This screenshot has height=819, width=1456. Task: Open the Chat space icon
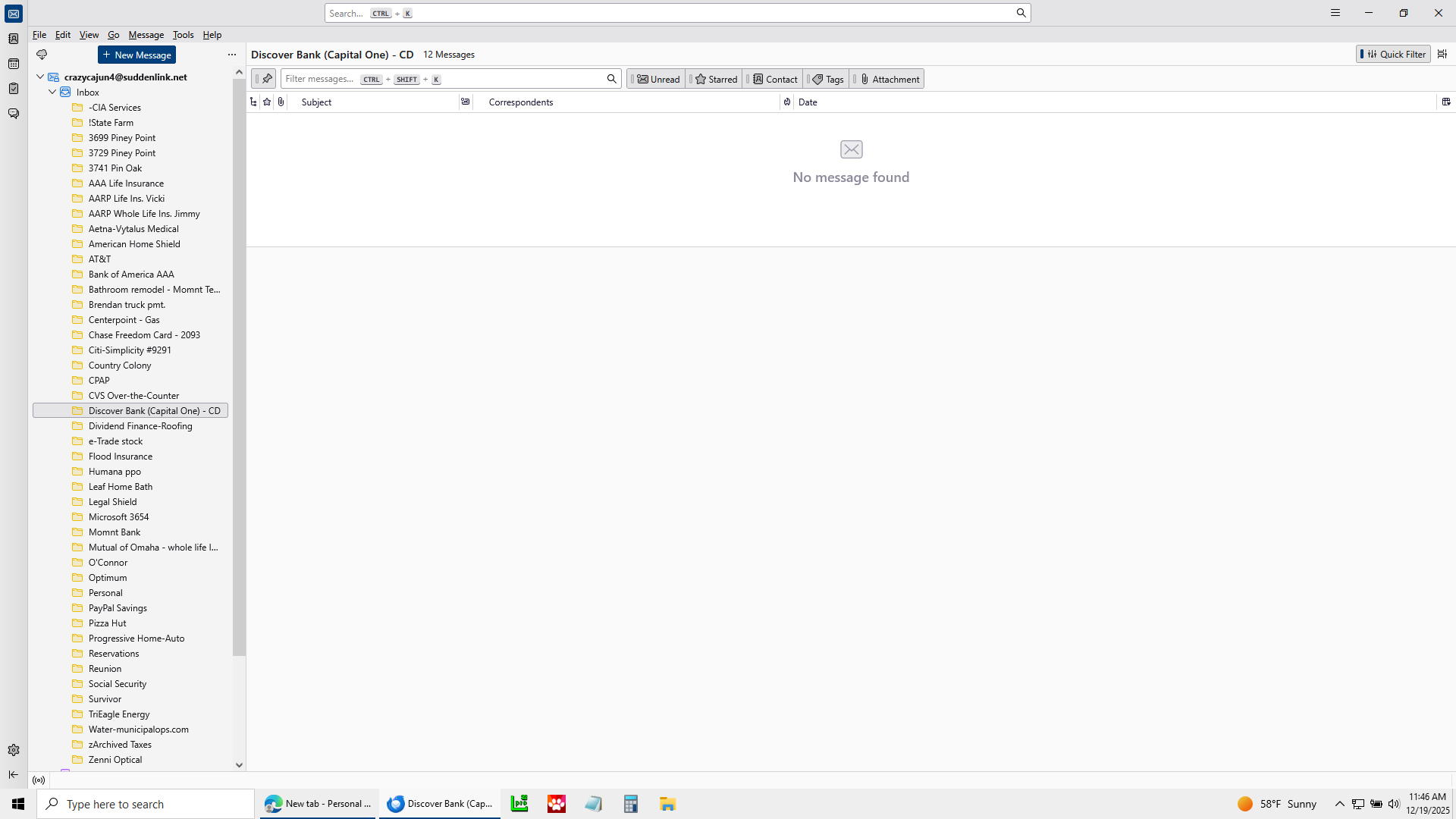14,114
